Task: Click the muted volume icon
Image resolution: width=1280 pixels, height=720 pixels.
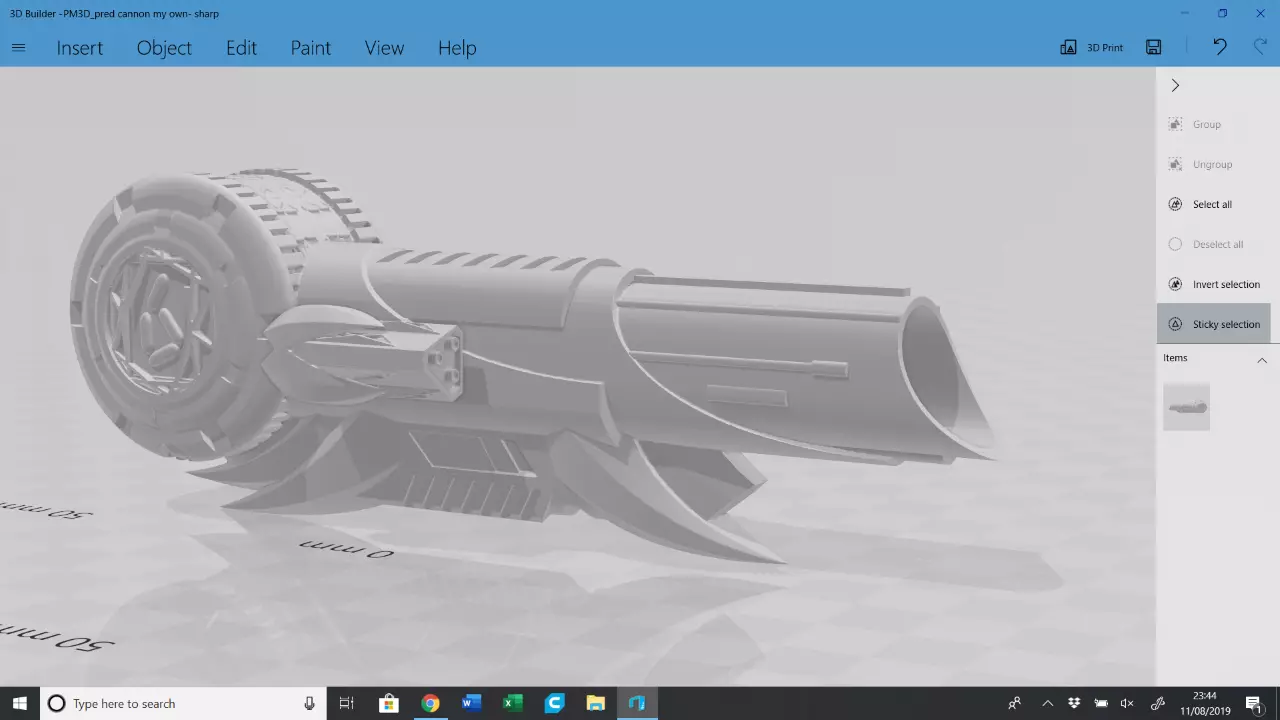Action: pos(1127,703)
